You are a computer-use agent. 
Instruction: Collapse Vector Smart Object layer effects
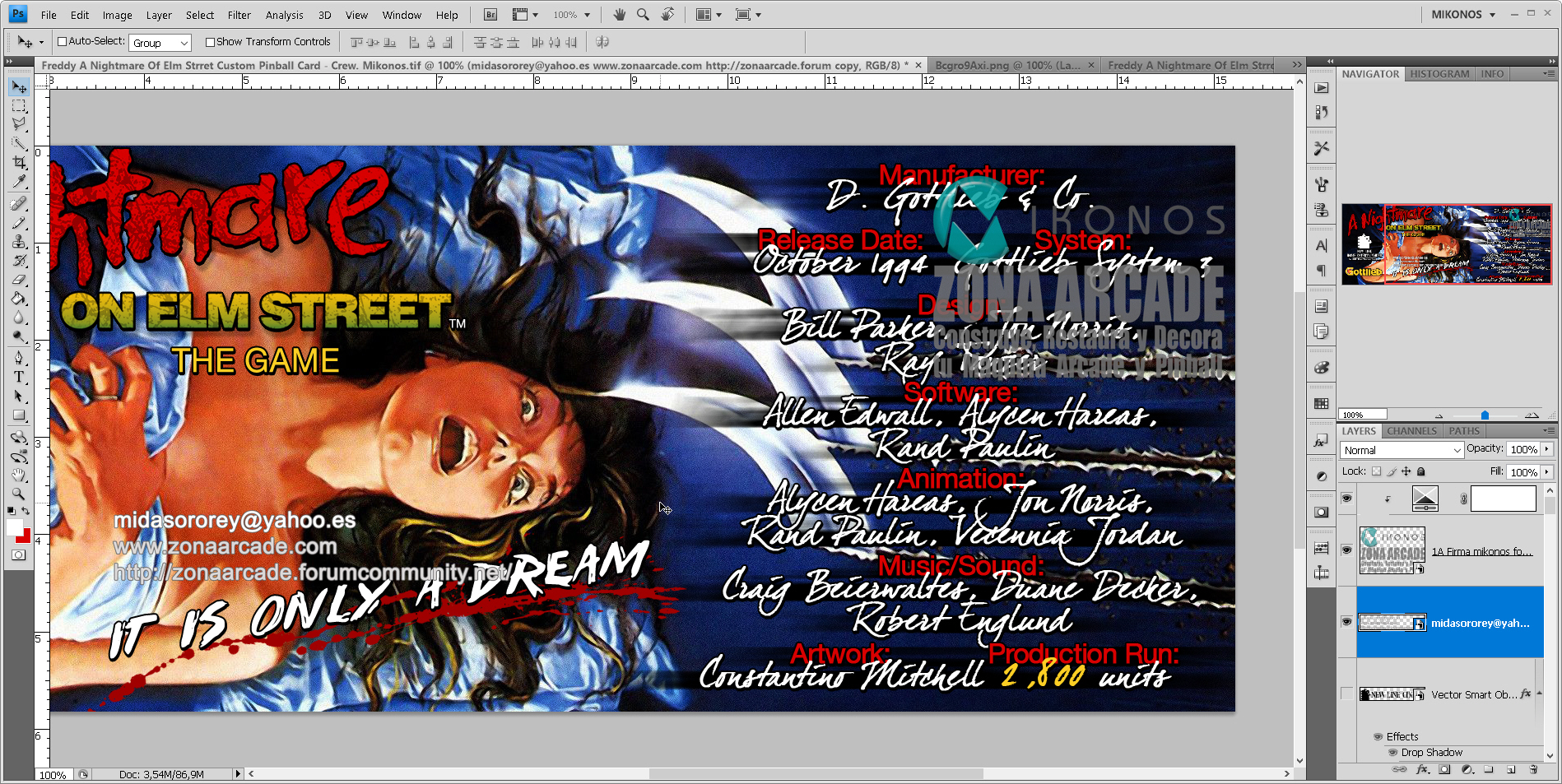point(1538,694)
